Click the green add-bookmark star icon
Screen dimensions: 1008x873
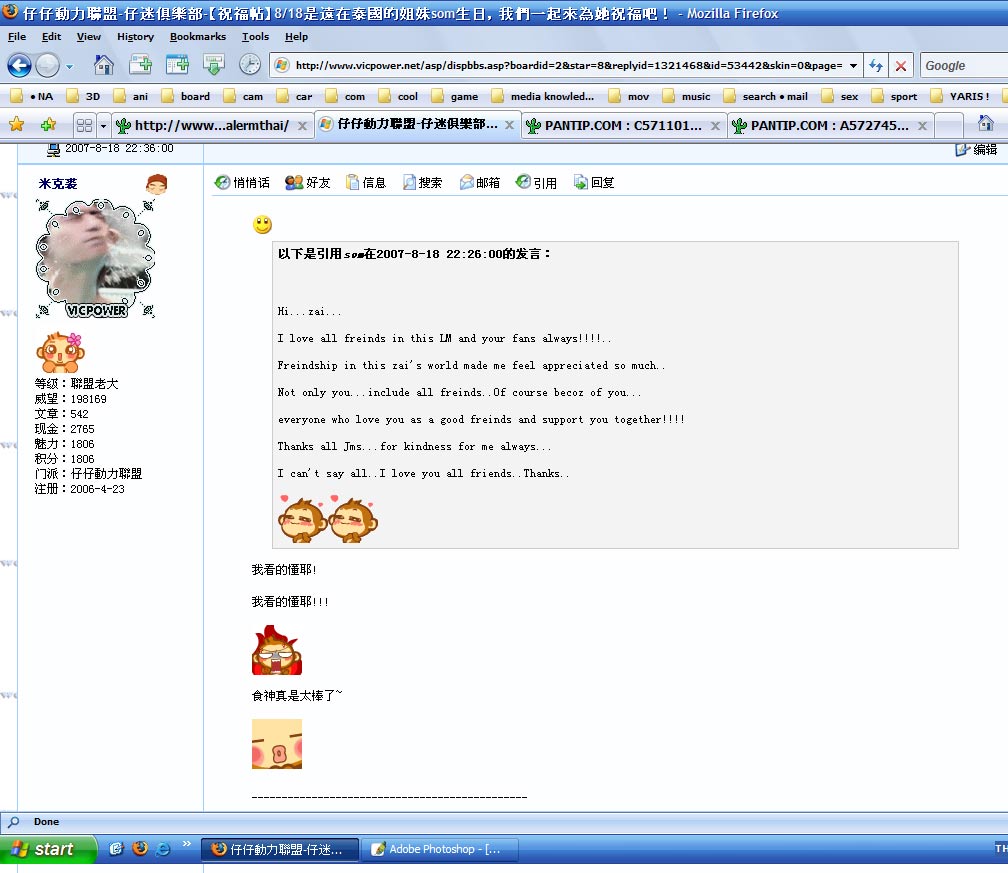[48, 125]
